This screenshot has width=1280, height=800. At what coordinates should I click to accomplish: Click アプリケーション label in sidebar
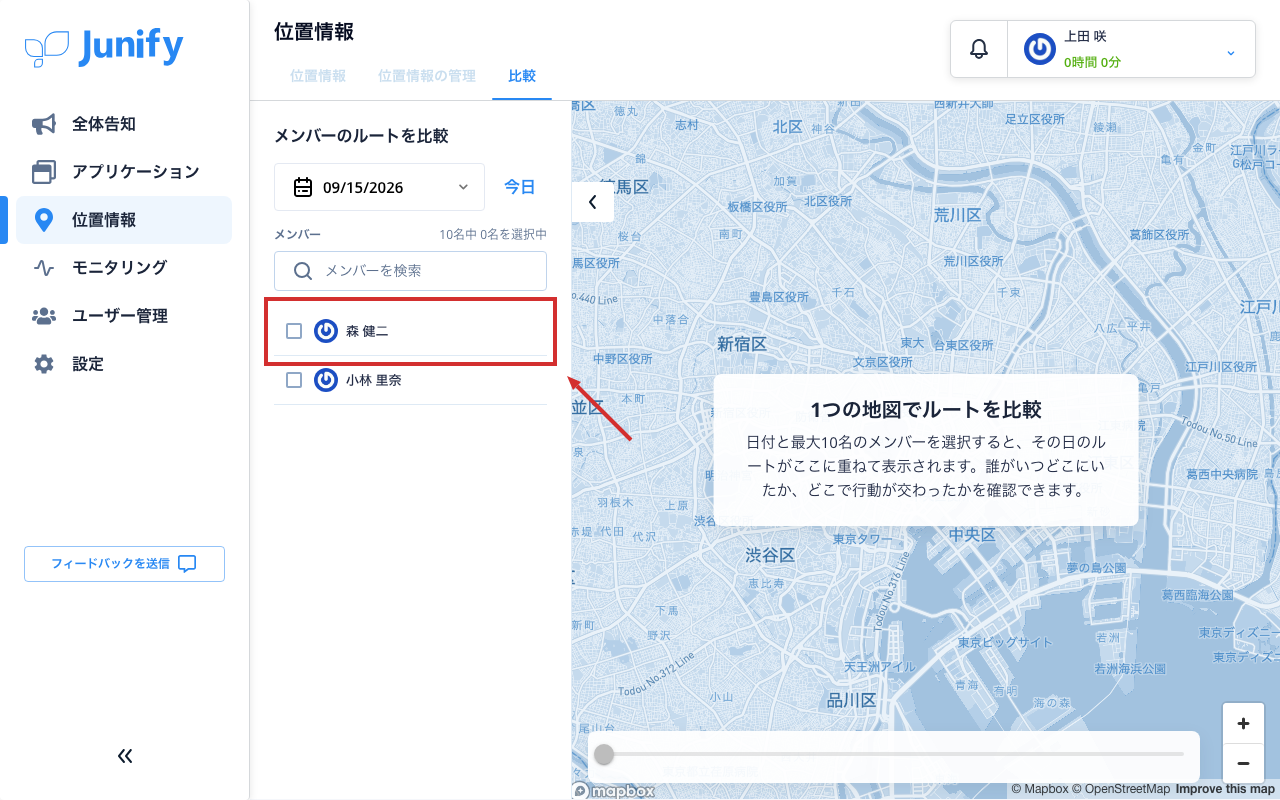[x=136, y=172]
